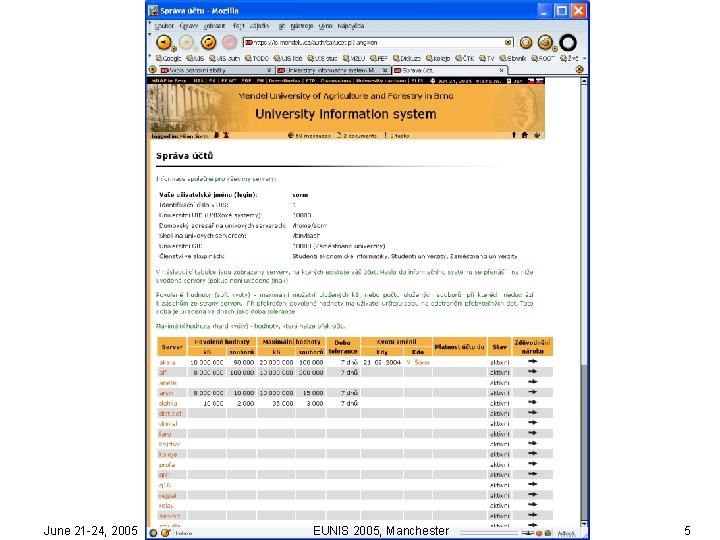Open the MZLU bookmark
This screenshot has height=540, width=720.
pyautogui.click(x=354, y=58)
